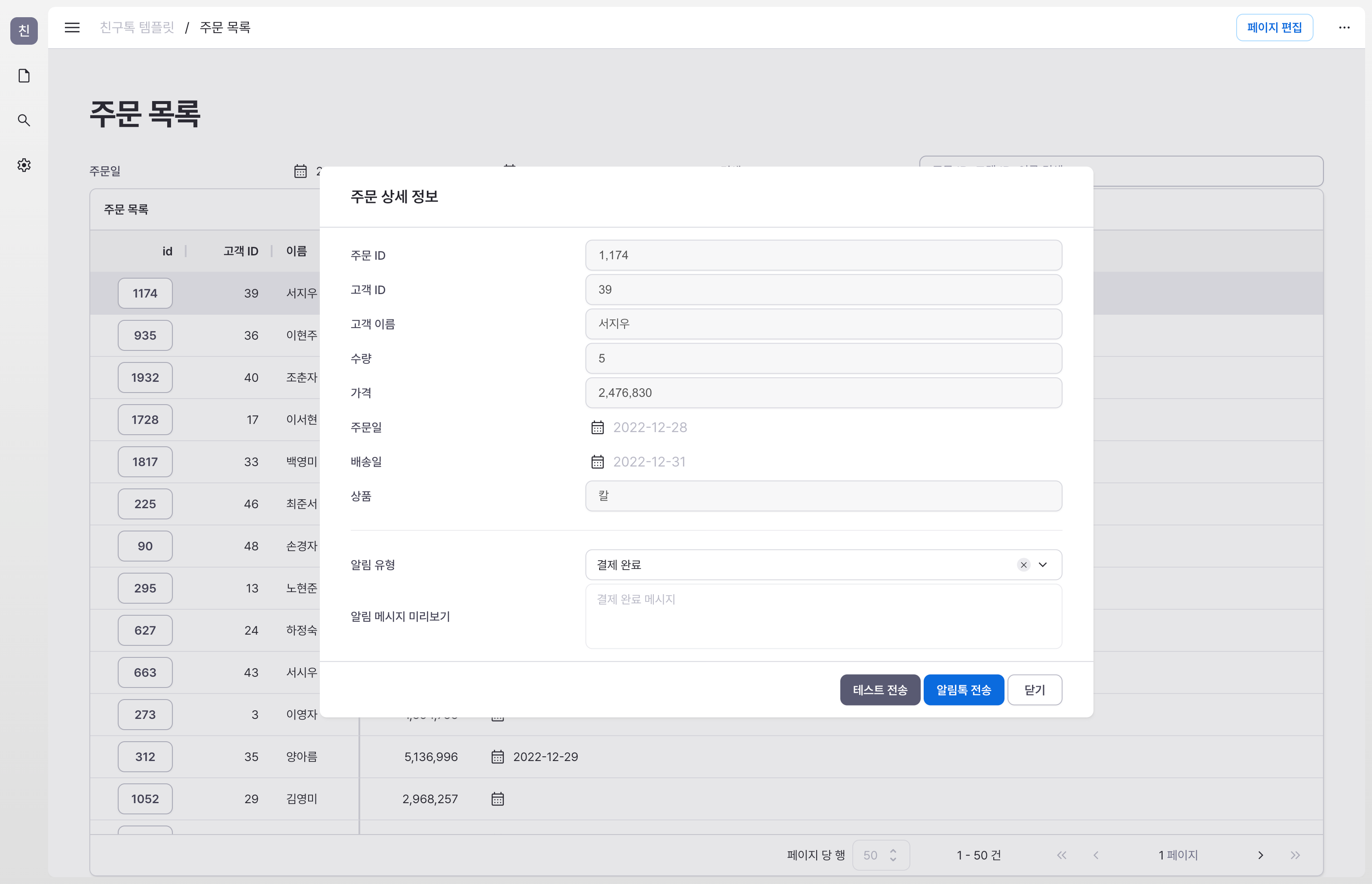Click calendar icon in 양아름 row
This screenshot has width=1372, height=884.
[x=497, y=757]
